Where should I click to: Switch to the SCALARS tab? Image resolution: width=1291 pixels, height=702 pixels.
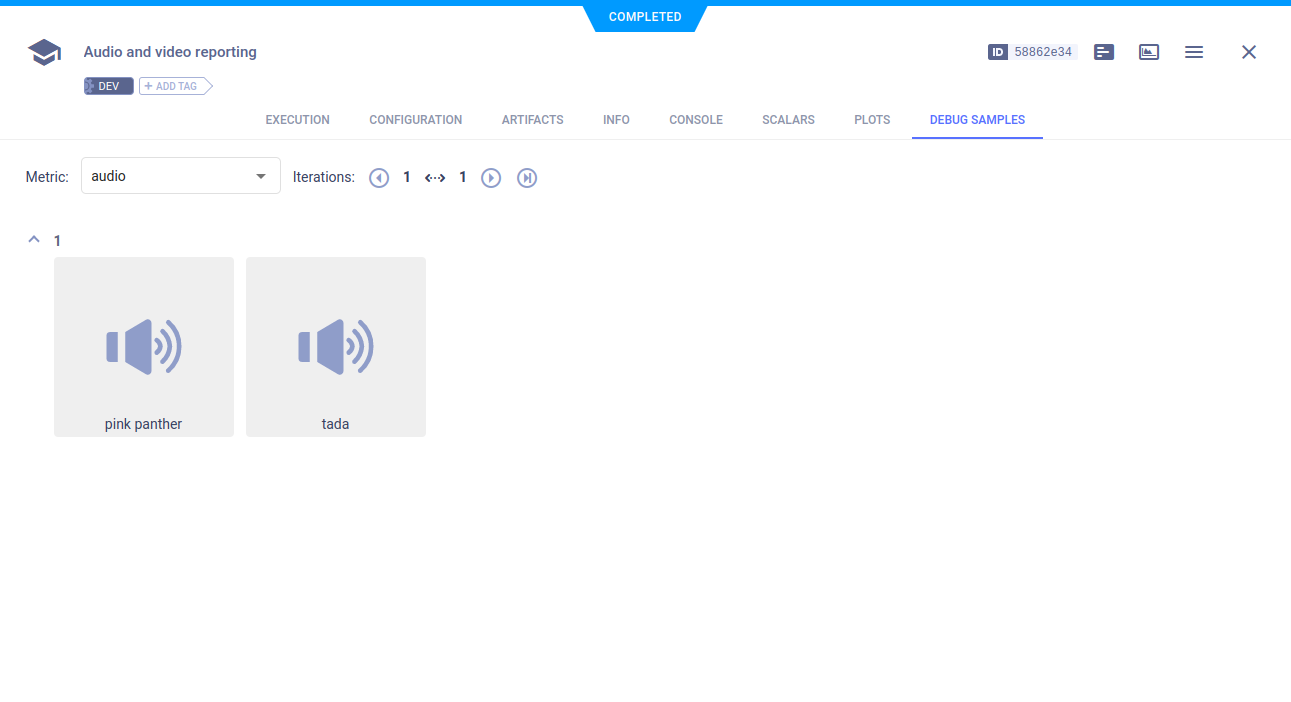[x=788, y=119]
